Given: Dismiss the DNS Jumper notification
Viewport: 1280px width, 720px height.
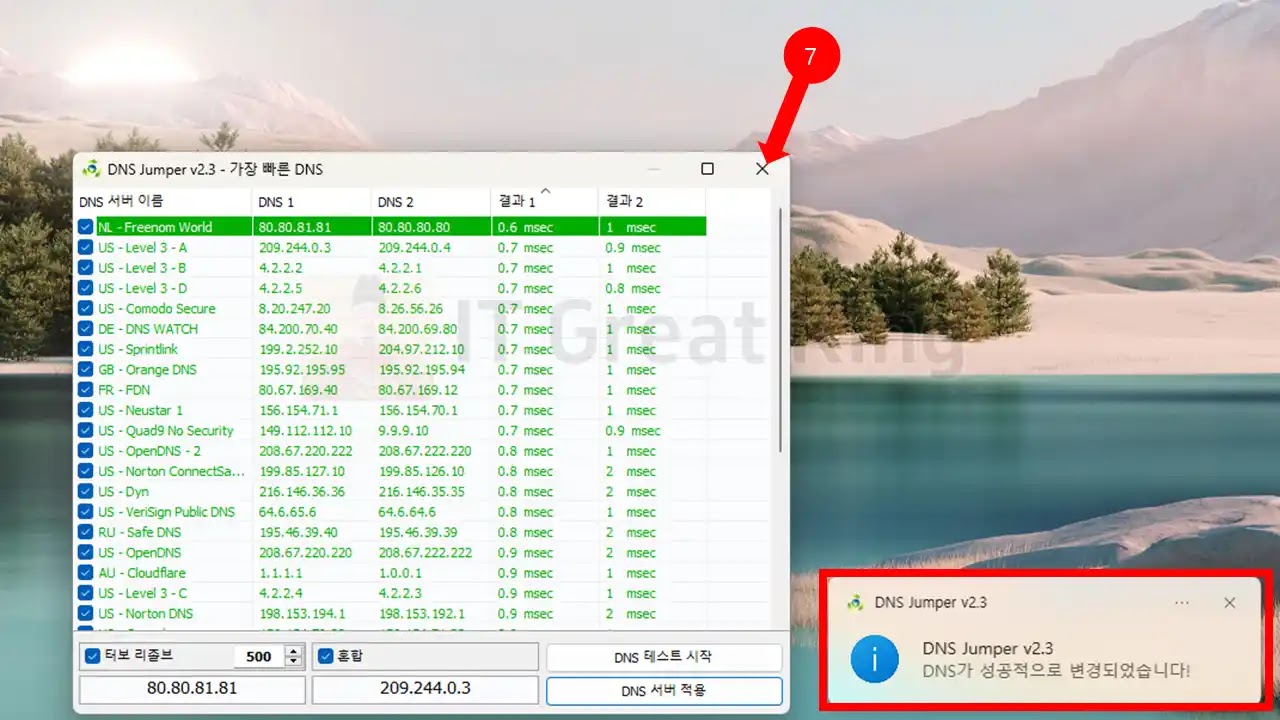Looking at the screenshot, I should 1230,603.
